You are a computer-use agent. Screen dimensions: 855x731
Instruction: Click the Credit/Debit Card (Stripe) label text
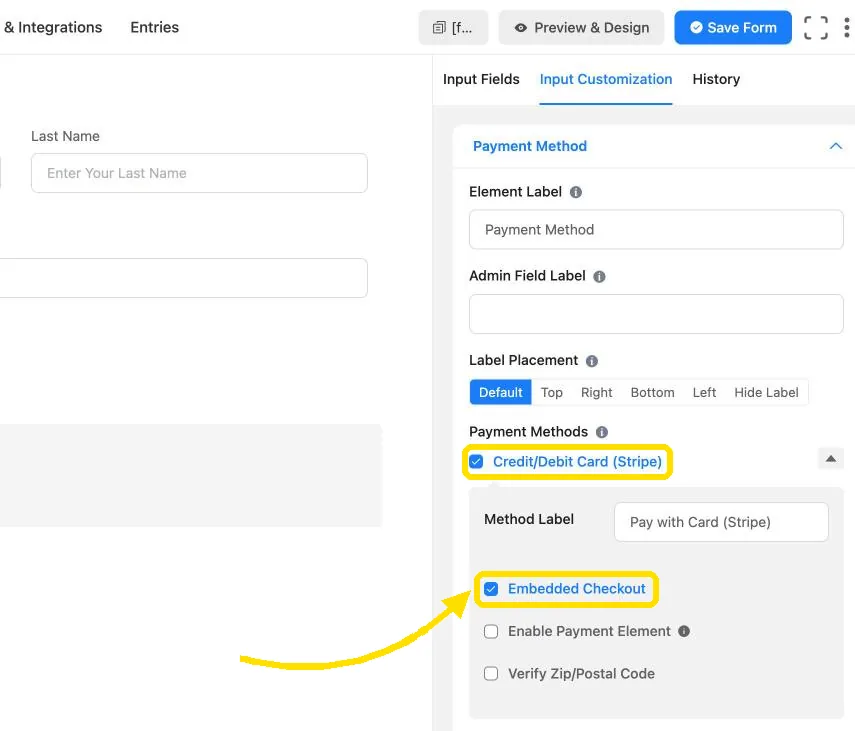[x=577, y=462]
